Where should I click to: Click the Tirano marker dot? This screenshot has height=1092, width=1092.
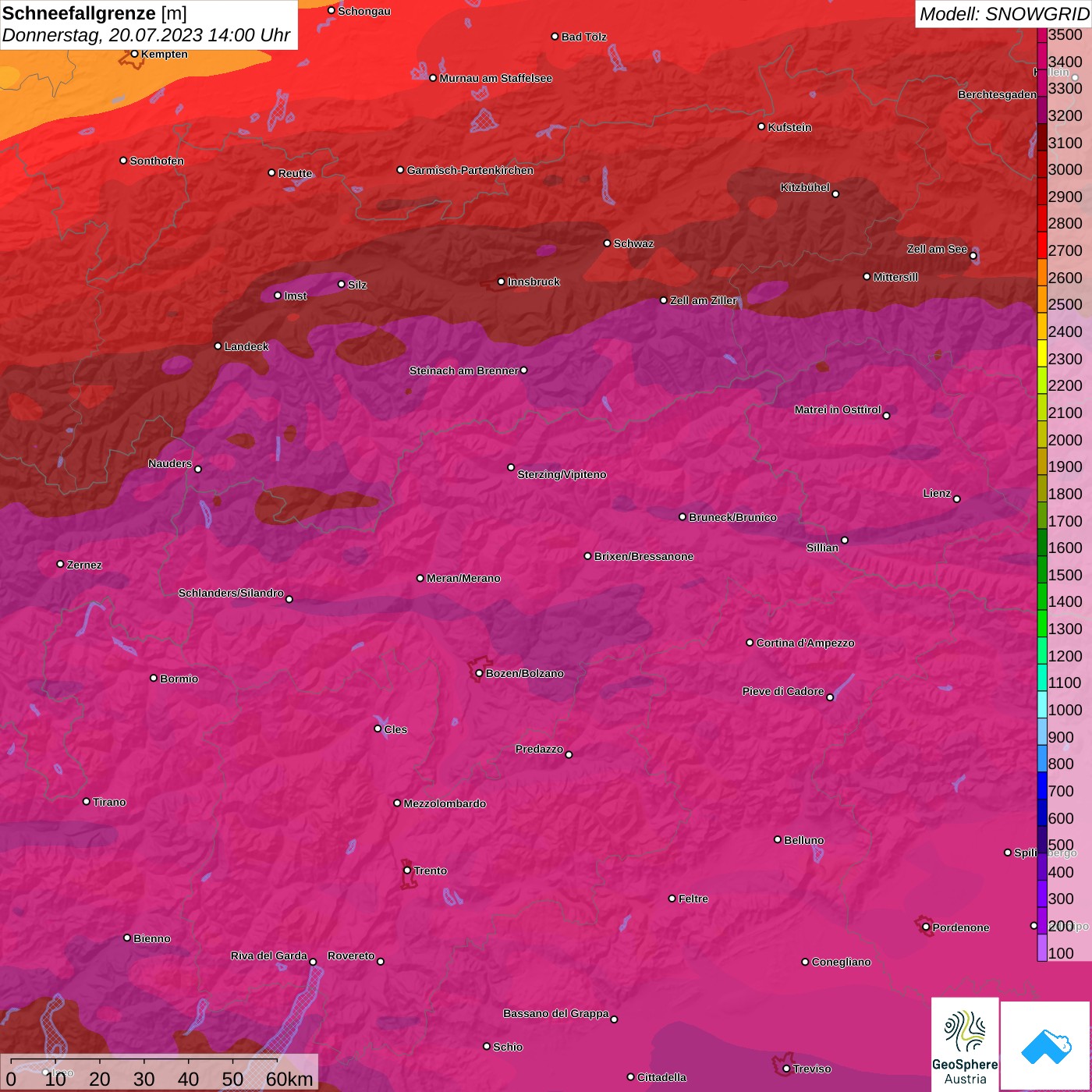[x=87, y=801]
